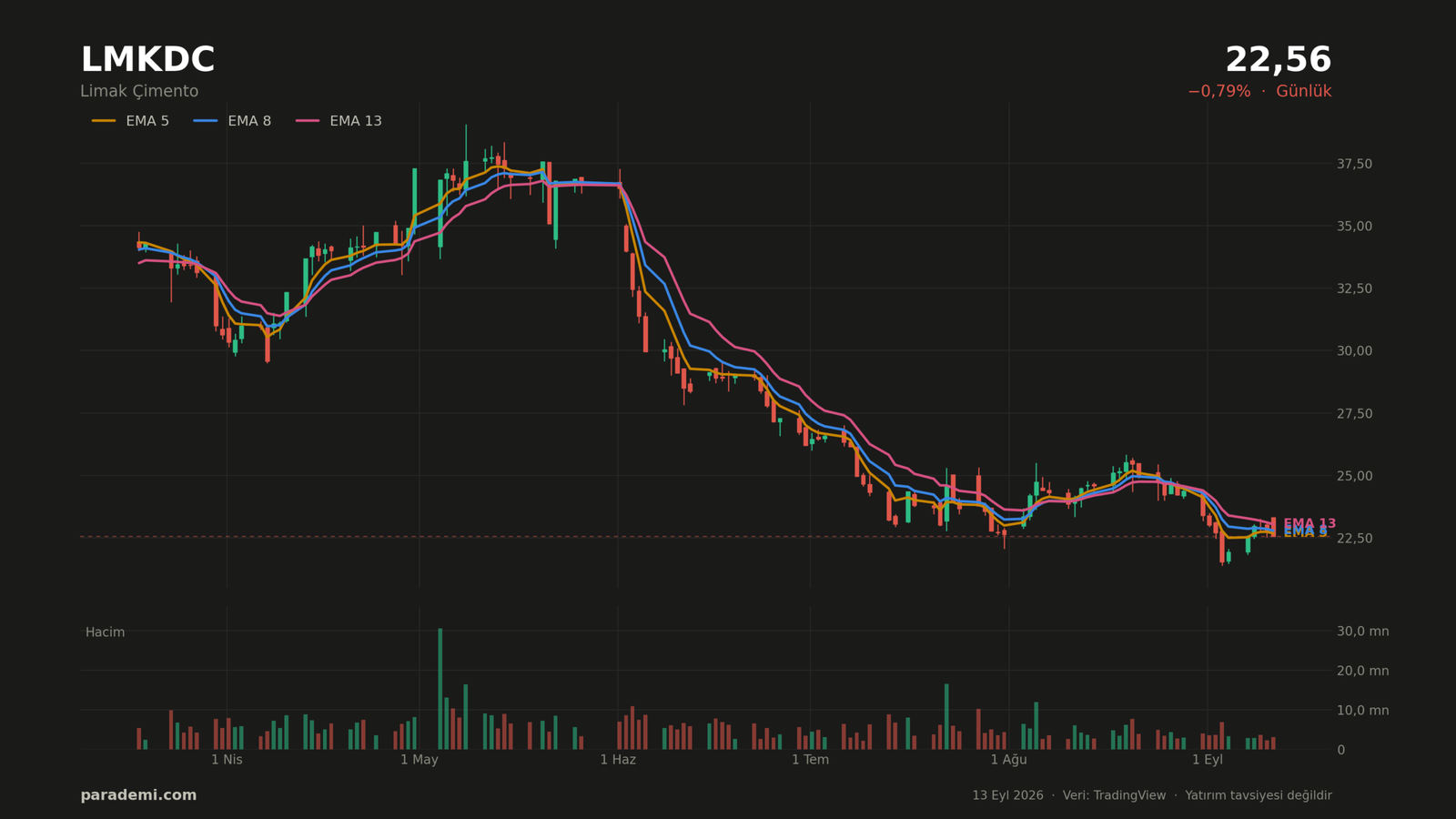The width and height of the screenshot is (1456, 819).
Task: Click the 1 Ağu date axis label
Action: [1008, 760]
